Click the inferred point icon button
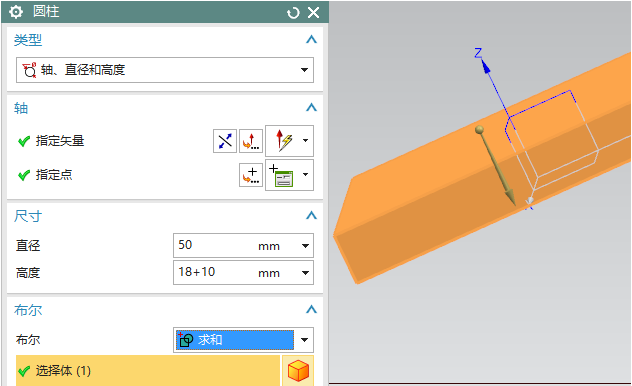The width and height of the screenshot is (632, 386). [282, 175]
